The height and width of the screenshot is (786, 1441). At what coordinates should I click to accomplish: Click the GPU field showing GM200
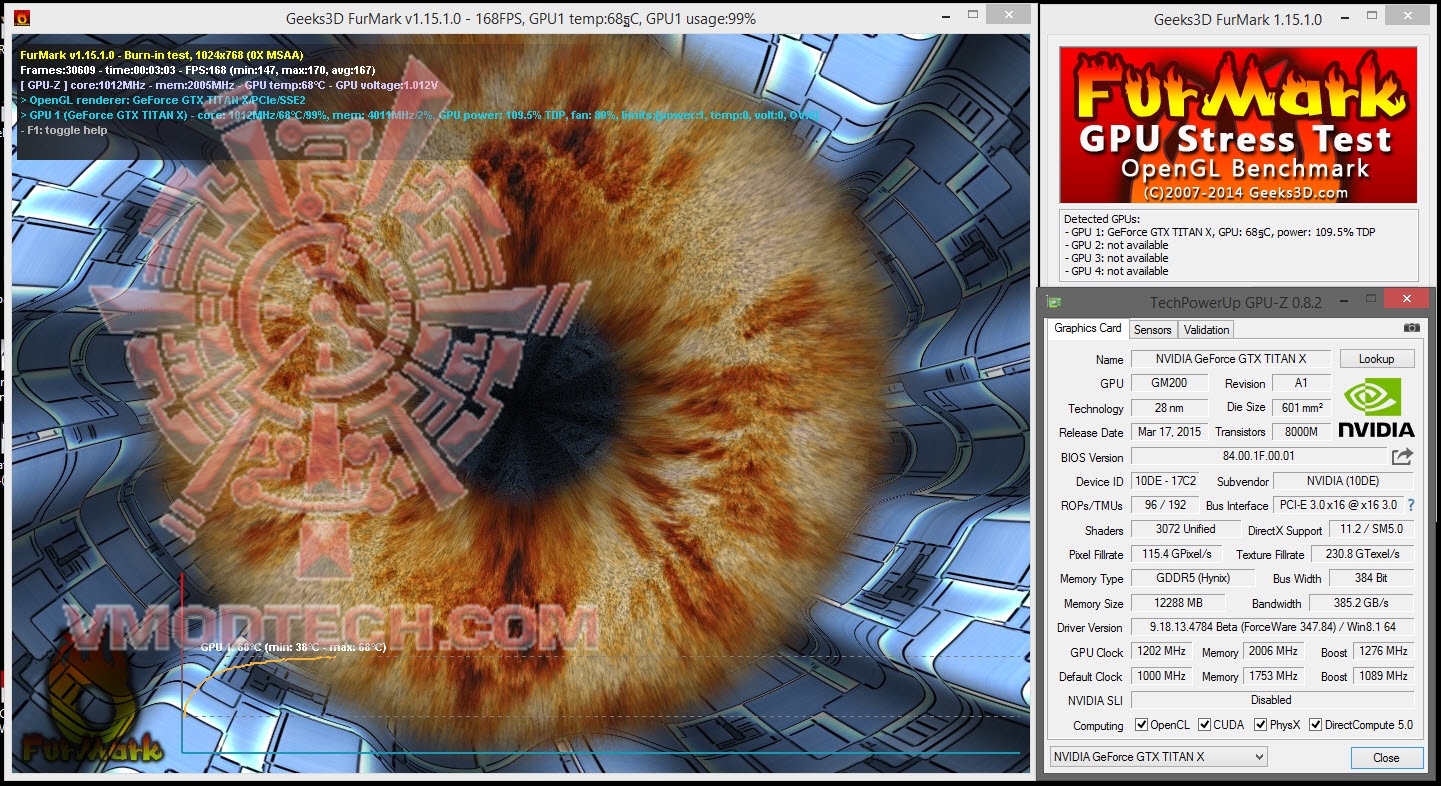pos(1170,383)
